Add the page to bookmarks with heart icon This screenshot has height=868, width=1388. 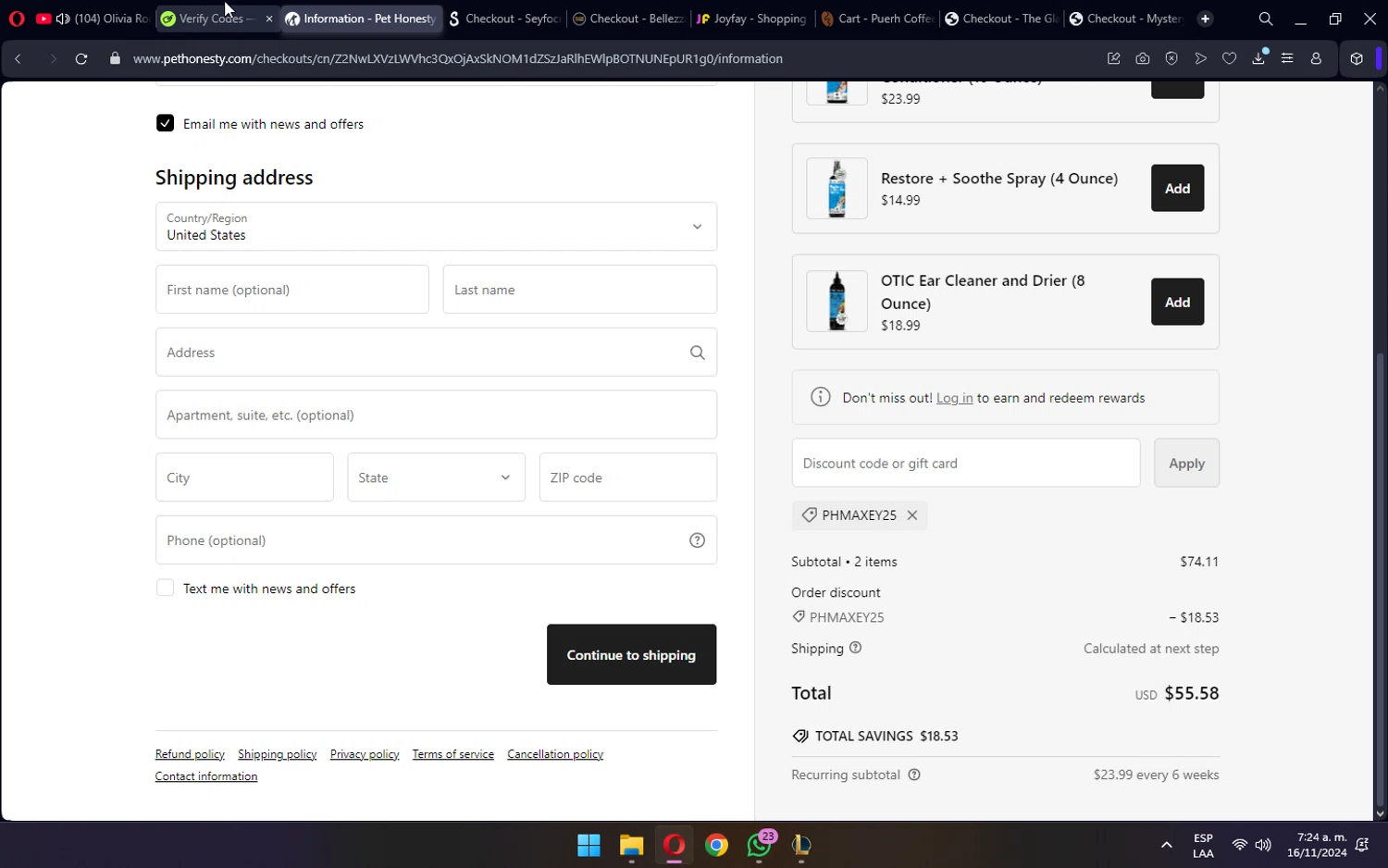pos(1230,58)
